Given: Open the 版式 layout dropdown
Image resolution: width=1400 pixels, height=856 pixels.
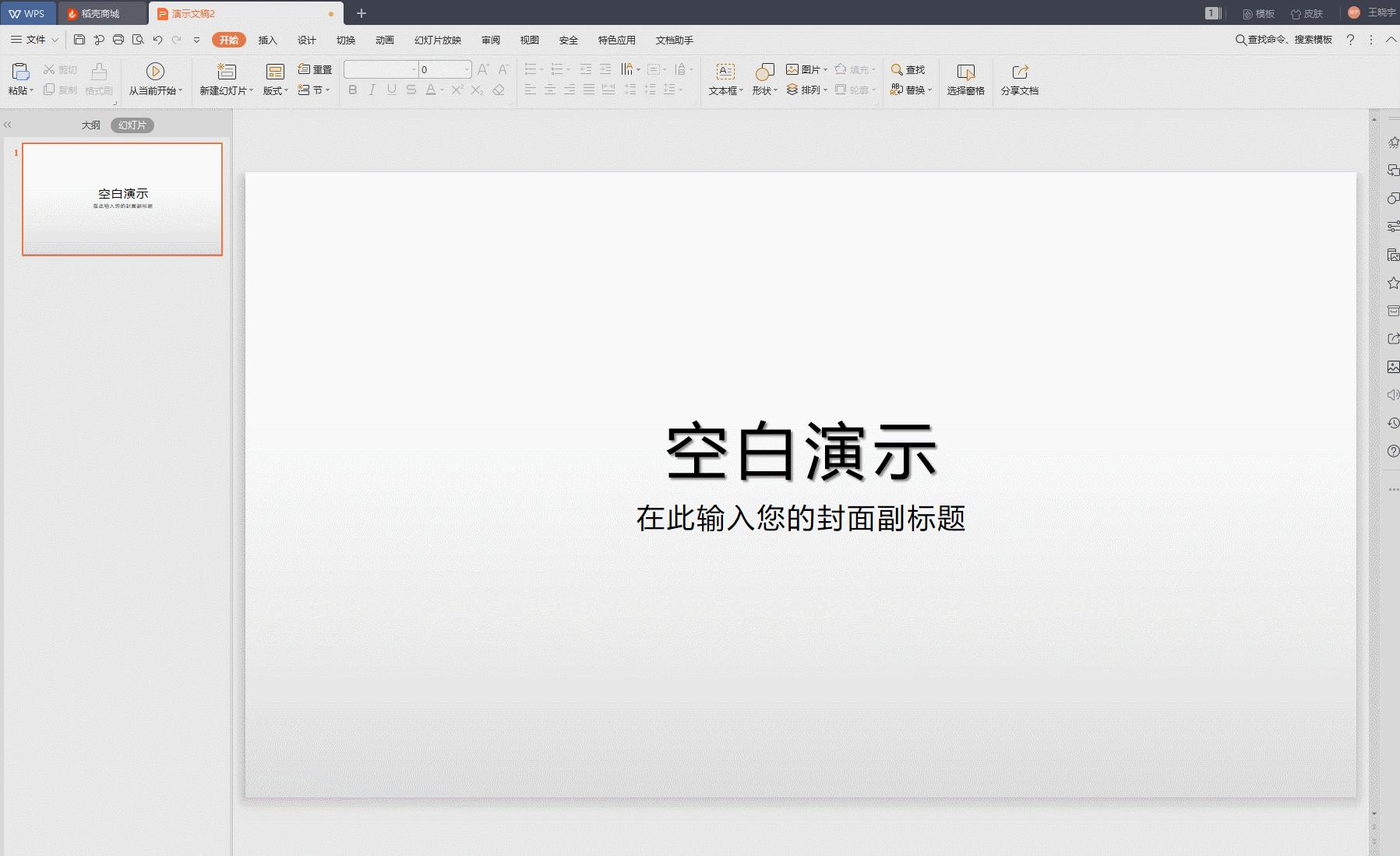Looking at the screenshot, I should pyautogui.click(x=275, y=90).
